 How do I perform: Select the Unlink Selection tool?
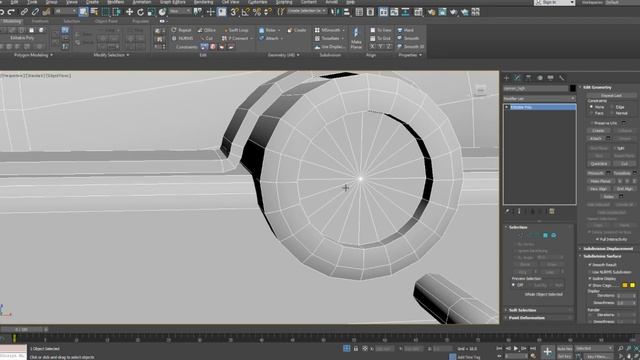[36, 12]
